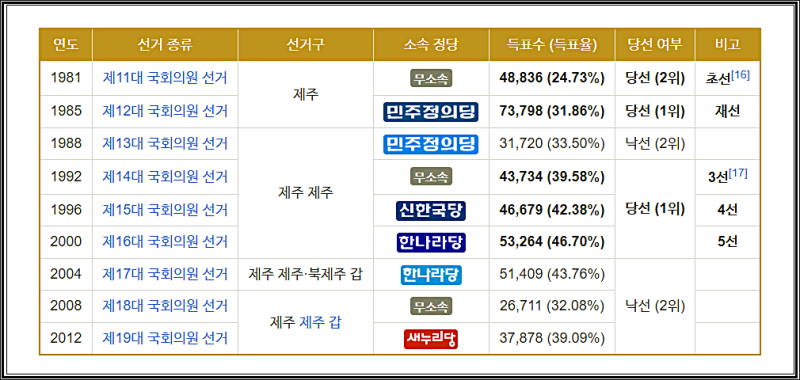Open the 제15대 국회의원 선거 link
The height and width of the screenshot is (380, 800).
[x=165, y=210]
